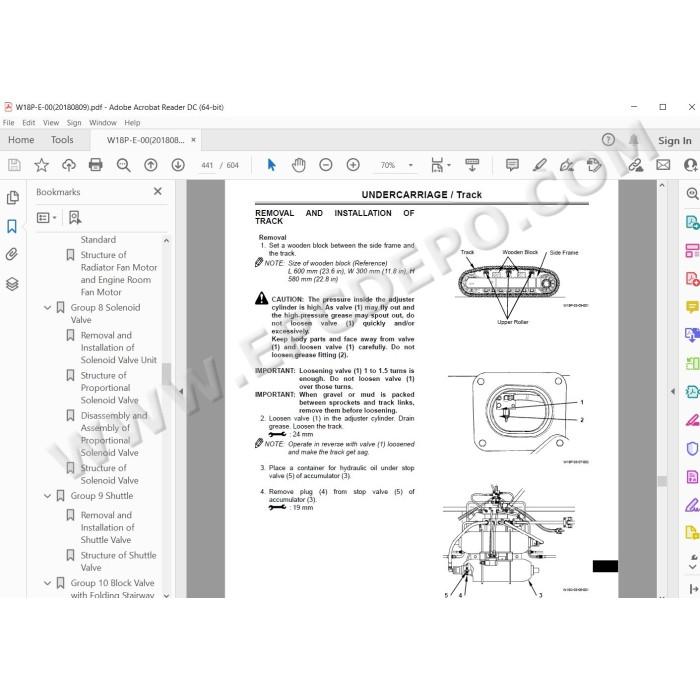Zoom in with the plus icon

coord(353,165)
